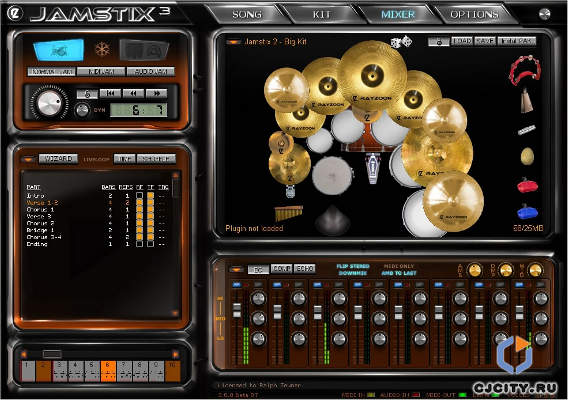
Task: Switch mixer view to ECHO
Action: click(304, 268)
